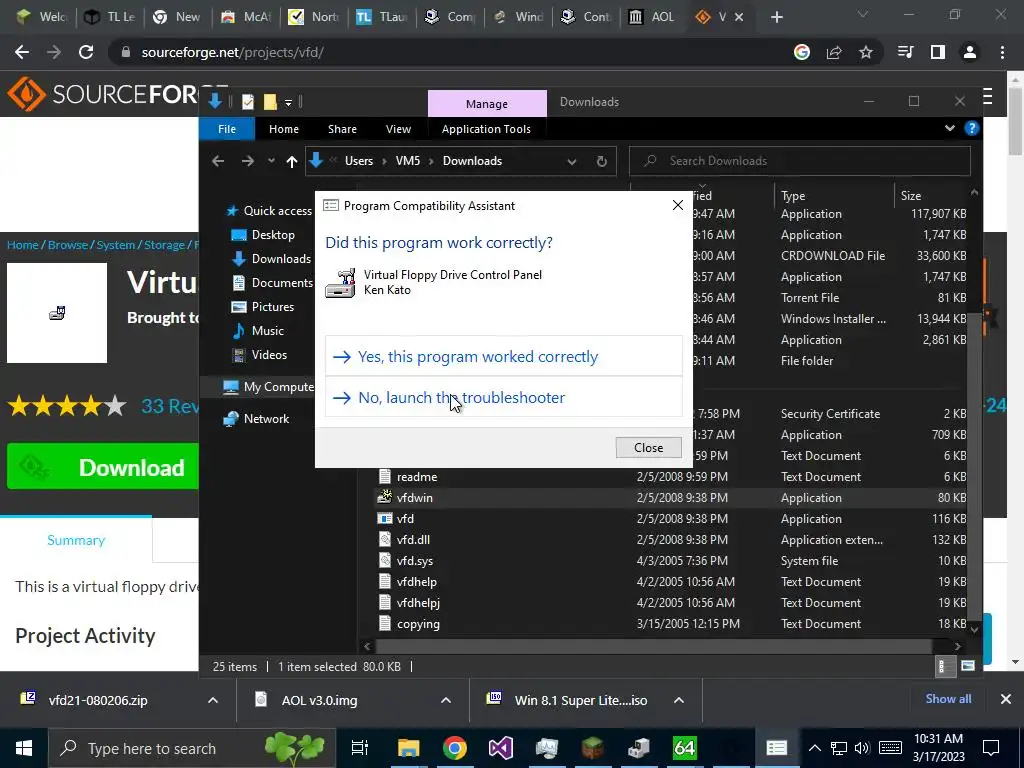Click Chrome browser back arrow

click(x=22, y=52)
